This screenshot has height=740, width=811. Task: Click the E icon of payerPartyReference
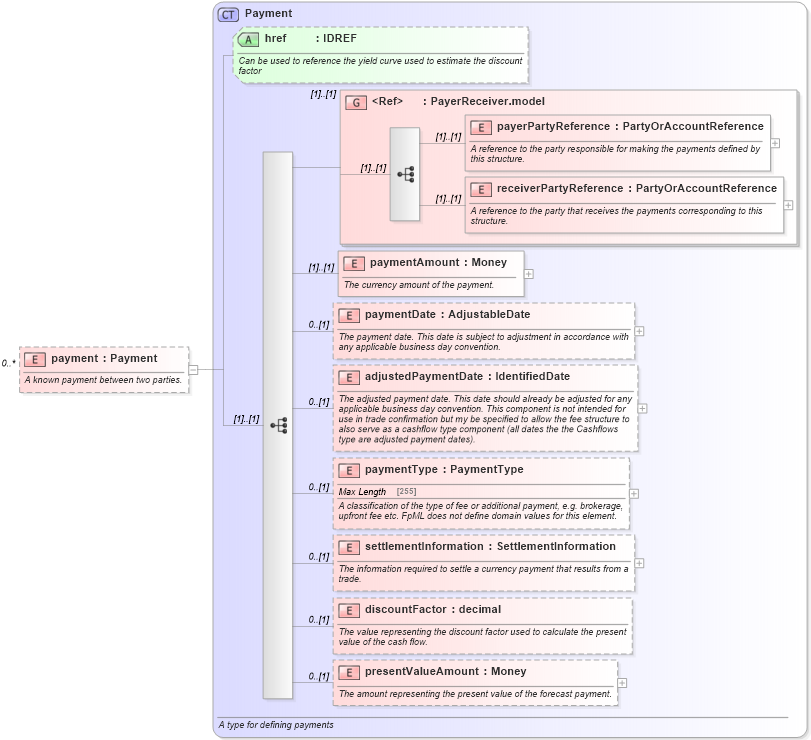(481, 128)
